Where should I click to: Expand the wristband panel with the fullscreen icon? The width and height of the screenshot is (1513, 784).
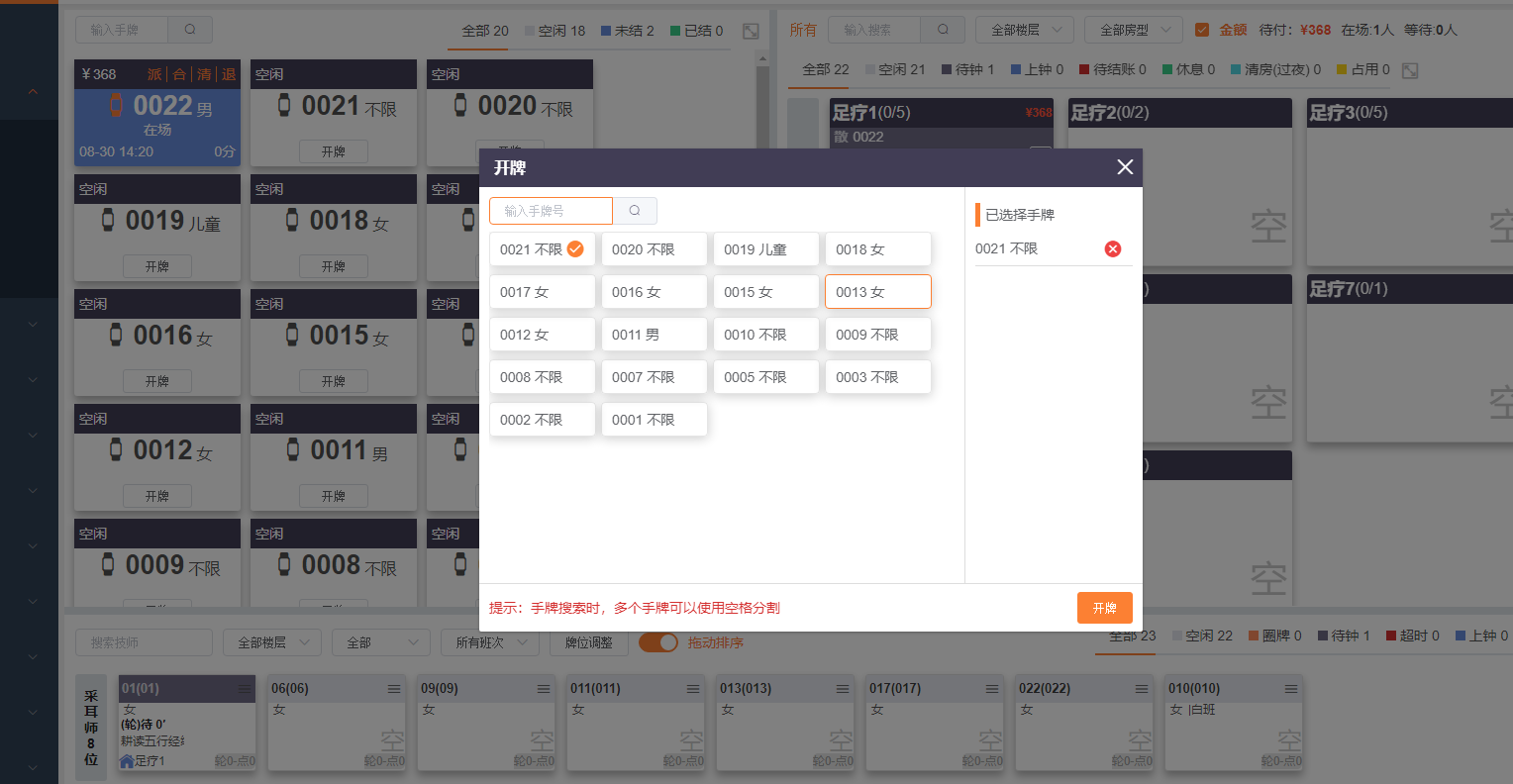click(751, 32)
